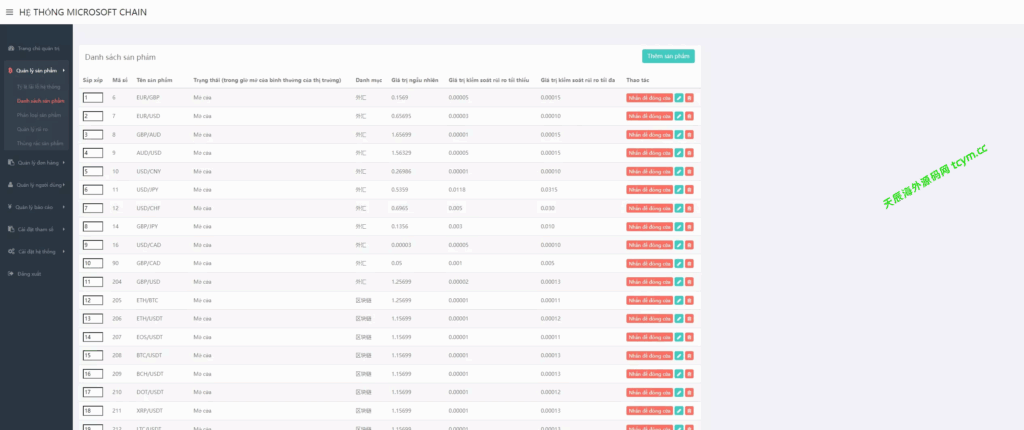This screenshot has height=430, width=1024.
Task: Edit the EUR/GBP product with the pencil icon
Action: 679,97
